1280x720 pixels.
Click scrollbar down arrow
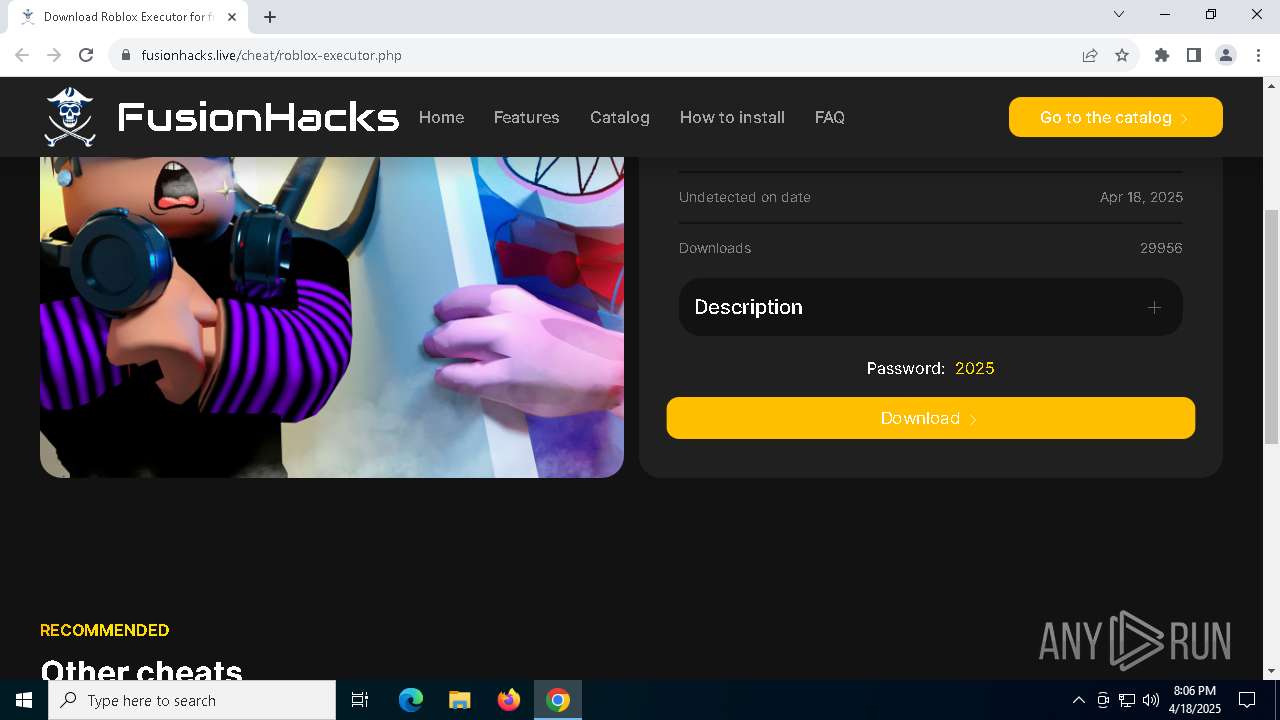1271,671
